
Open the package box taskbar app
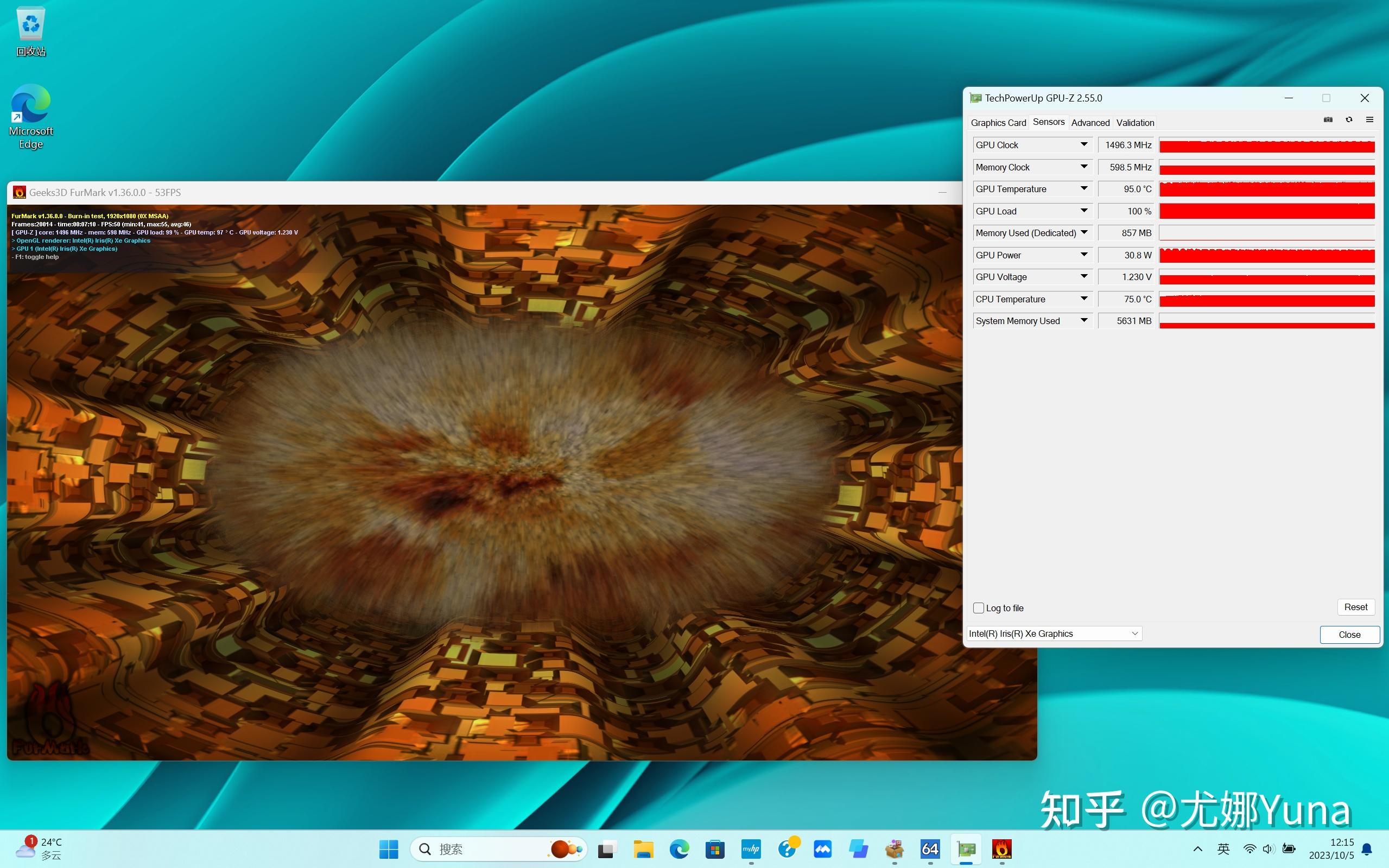[x=894, y=849]
